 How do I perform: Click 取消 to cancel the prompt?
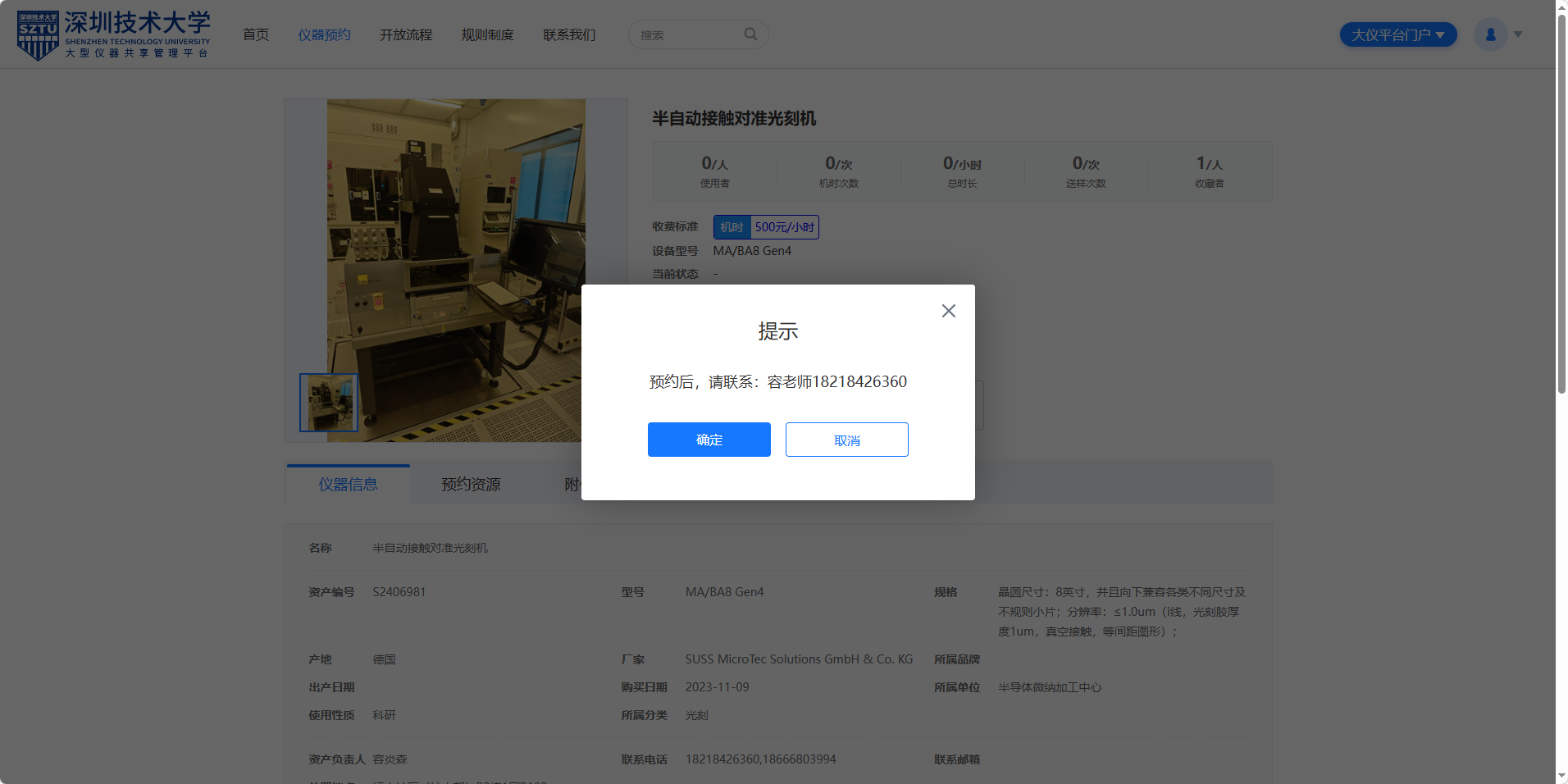(x=846, y=440)
